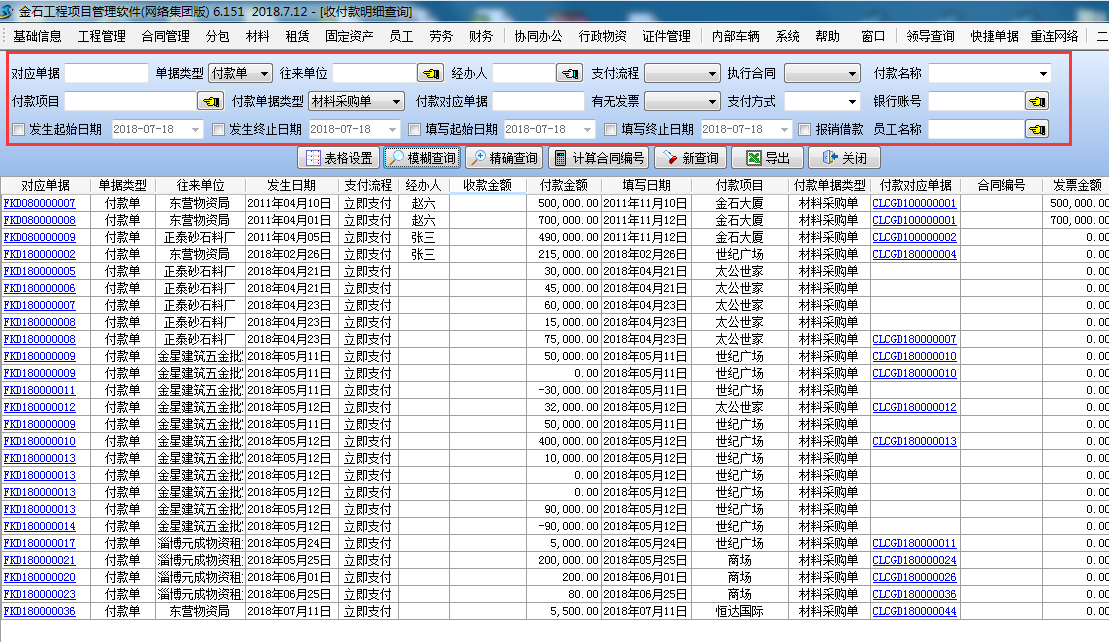
Task: Open the 快捷单据 menu
Action: [x=994, y=36]
